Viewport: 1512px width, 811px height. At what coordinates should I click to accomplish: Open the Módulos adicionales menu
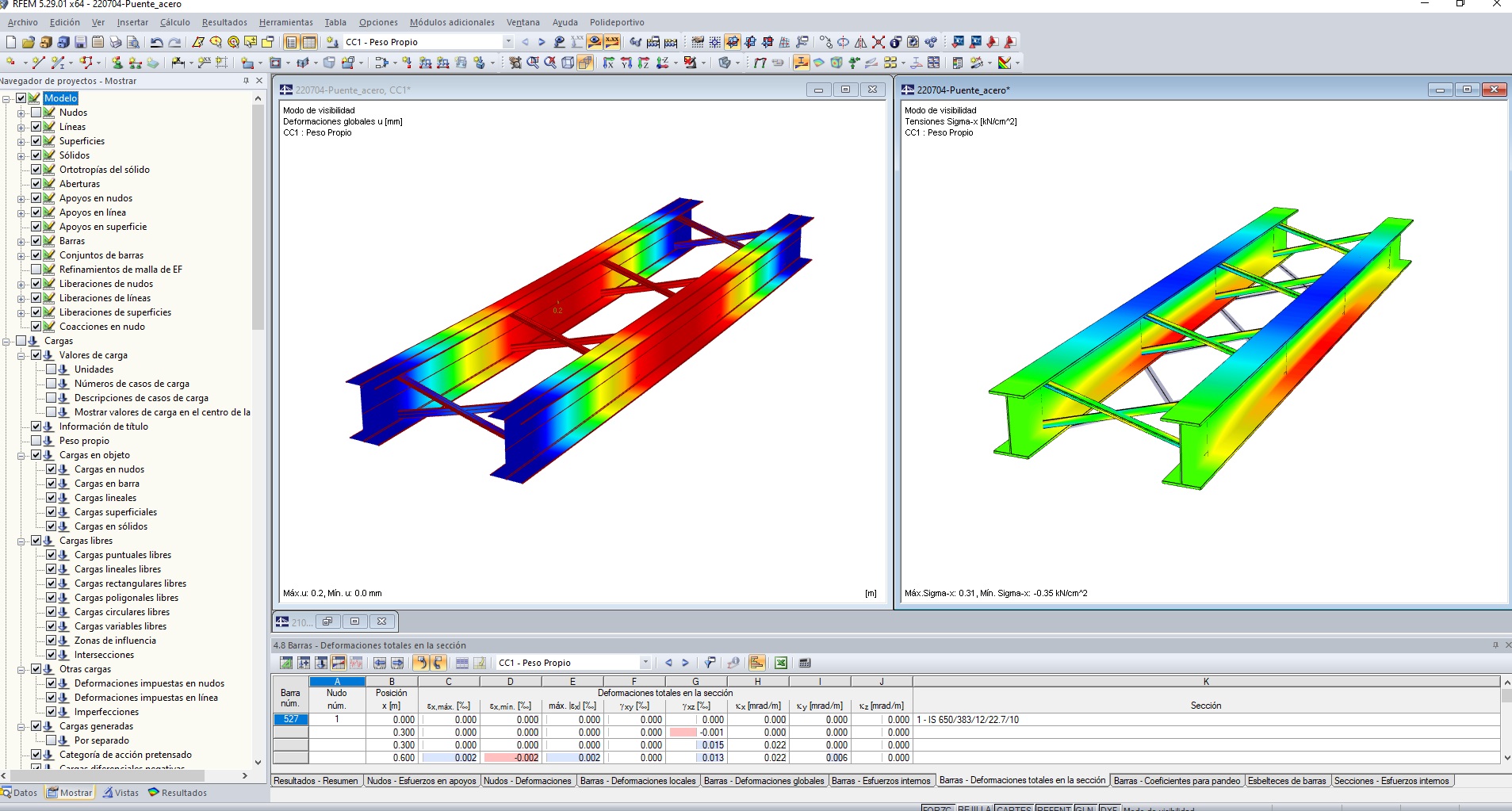point(452,22)
